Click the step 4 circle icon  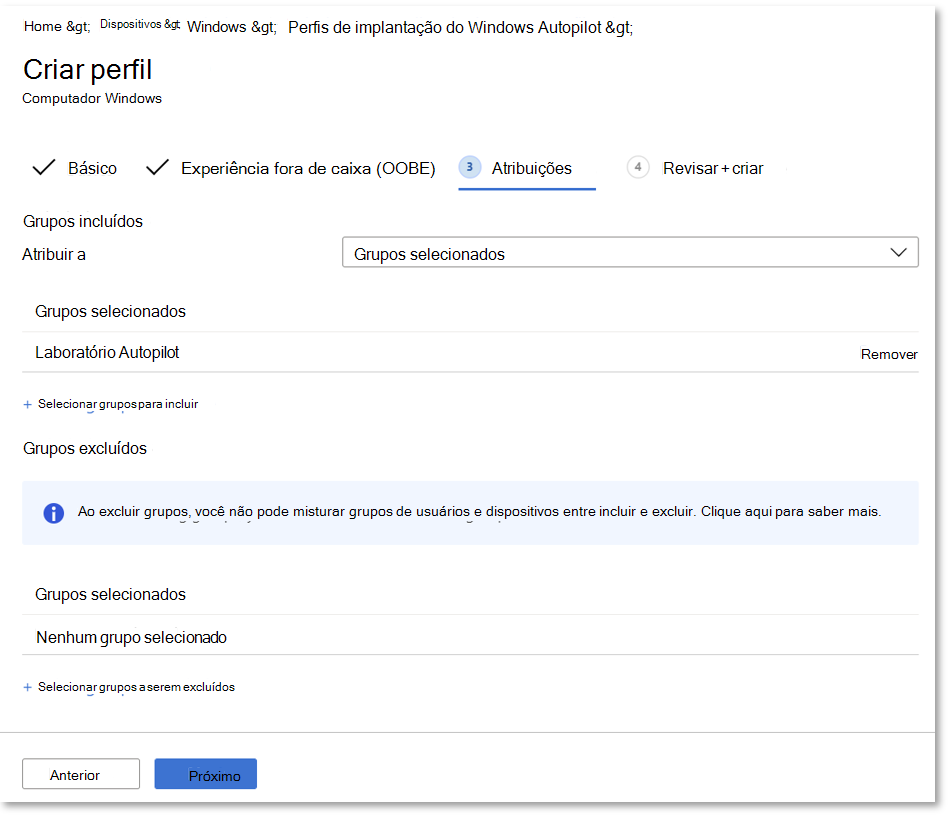[x=638, y=167]
